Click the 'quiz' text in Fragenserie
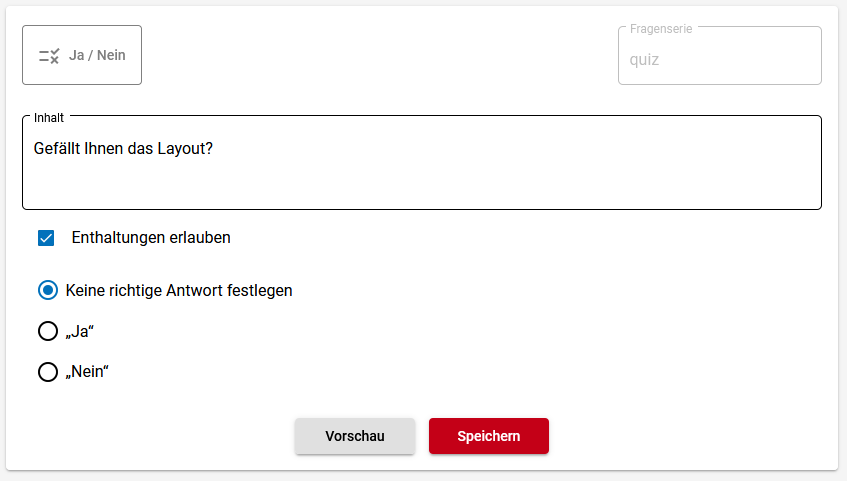This screenshot has width=847, height=481. click(x=644, y=59)
